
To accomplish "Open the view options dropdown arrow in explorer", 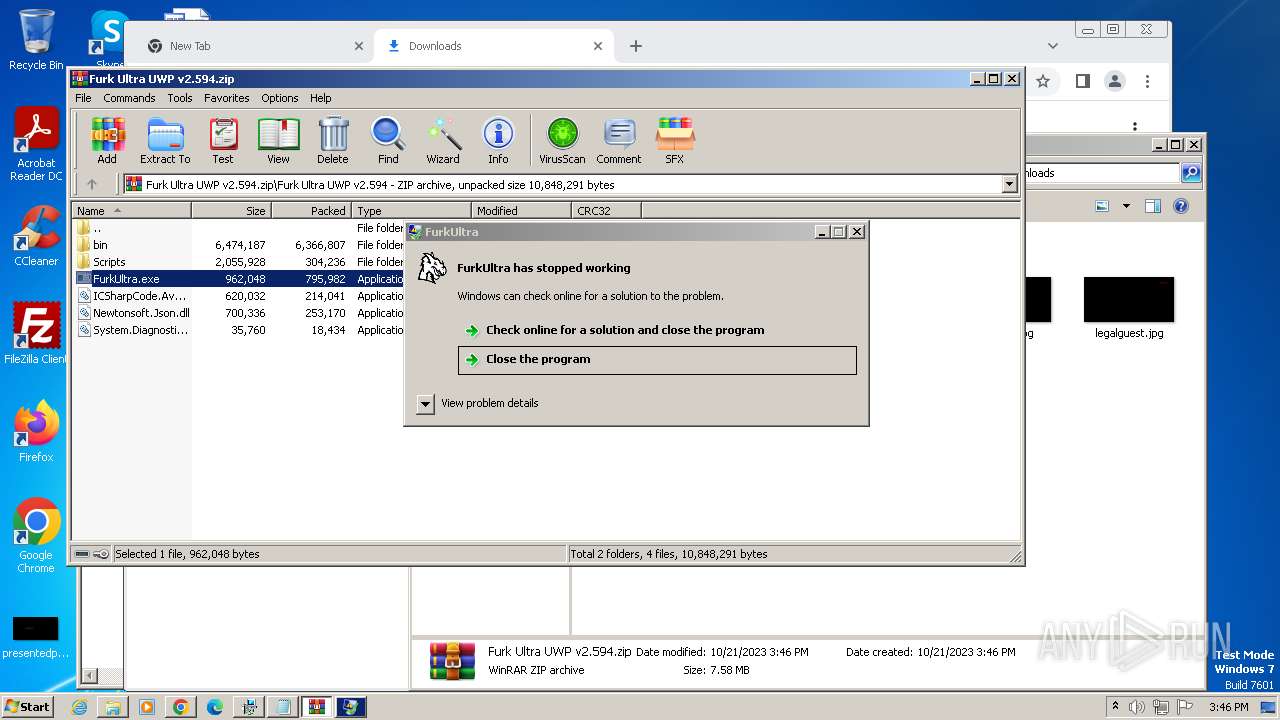I will (1126, 206).
